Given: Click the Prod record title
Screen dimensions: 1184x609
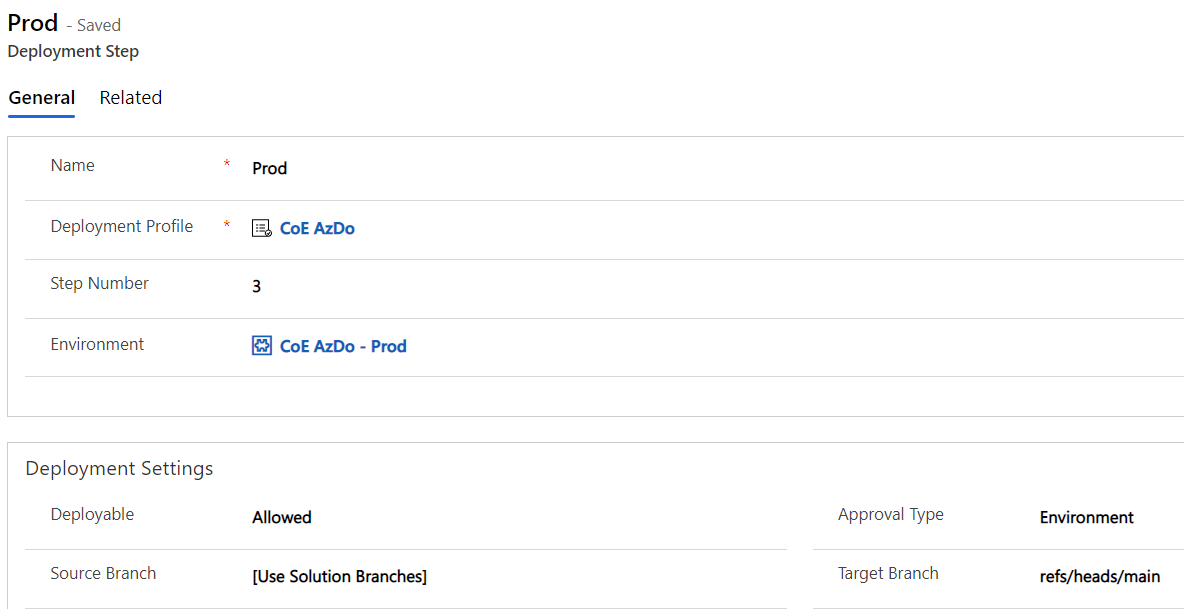Looking at the screenshot, I should click(x=33, y=22).
